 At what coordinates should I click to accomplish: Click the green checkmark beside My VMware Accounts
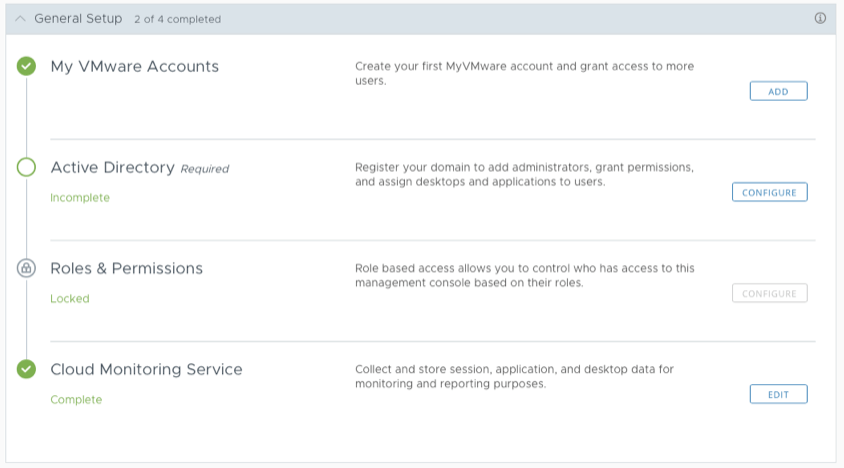click(26, 67)
